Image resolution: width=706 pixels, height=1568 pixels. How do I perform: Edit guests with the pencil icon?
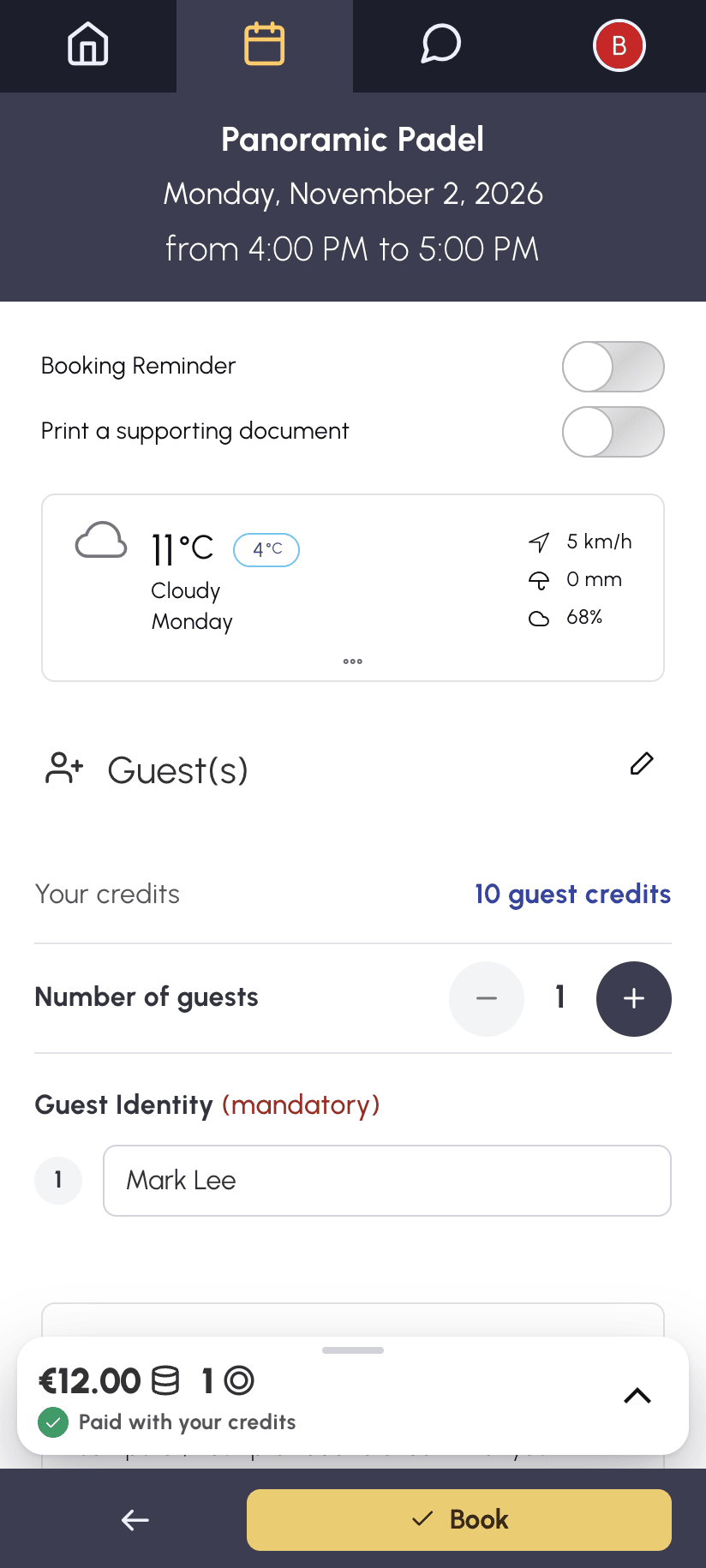tap(642, 763)
